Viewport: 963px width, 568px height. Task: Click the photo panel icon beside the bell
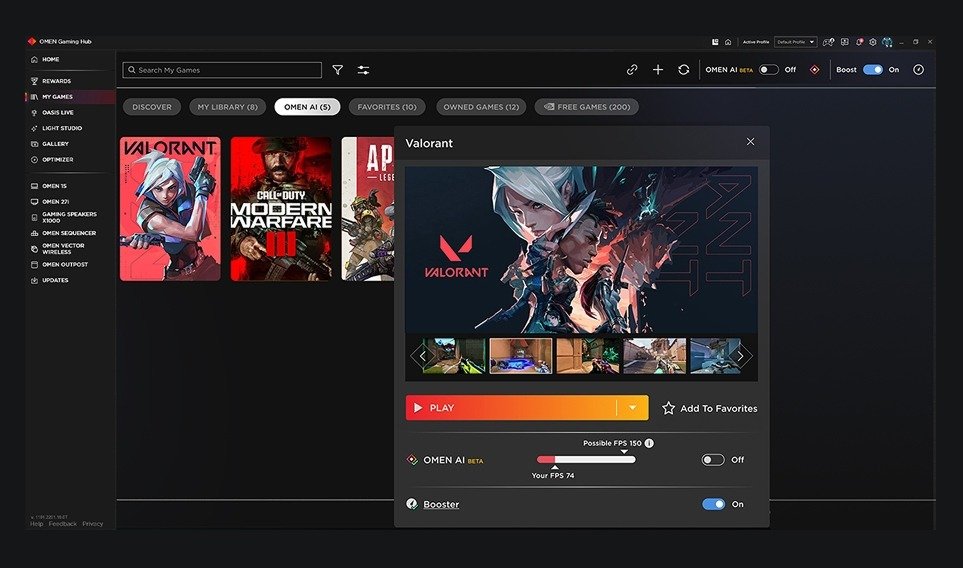(x=845, y=42)
